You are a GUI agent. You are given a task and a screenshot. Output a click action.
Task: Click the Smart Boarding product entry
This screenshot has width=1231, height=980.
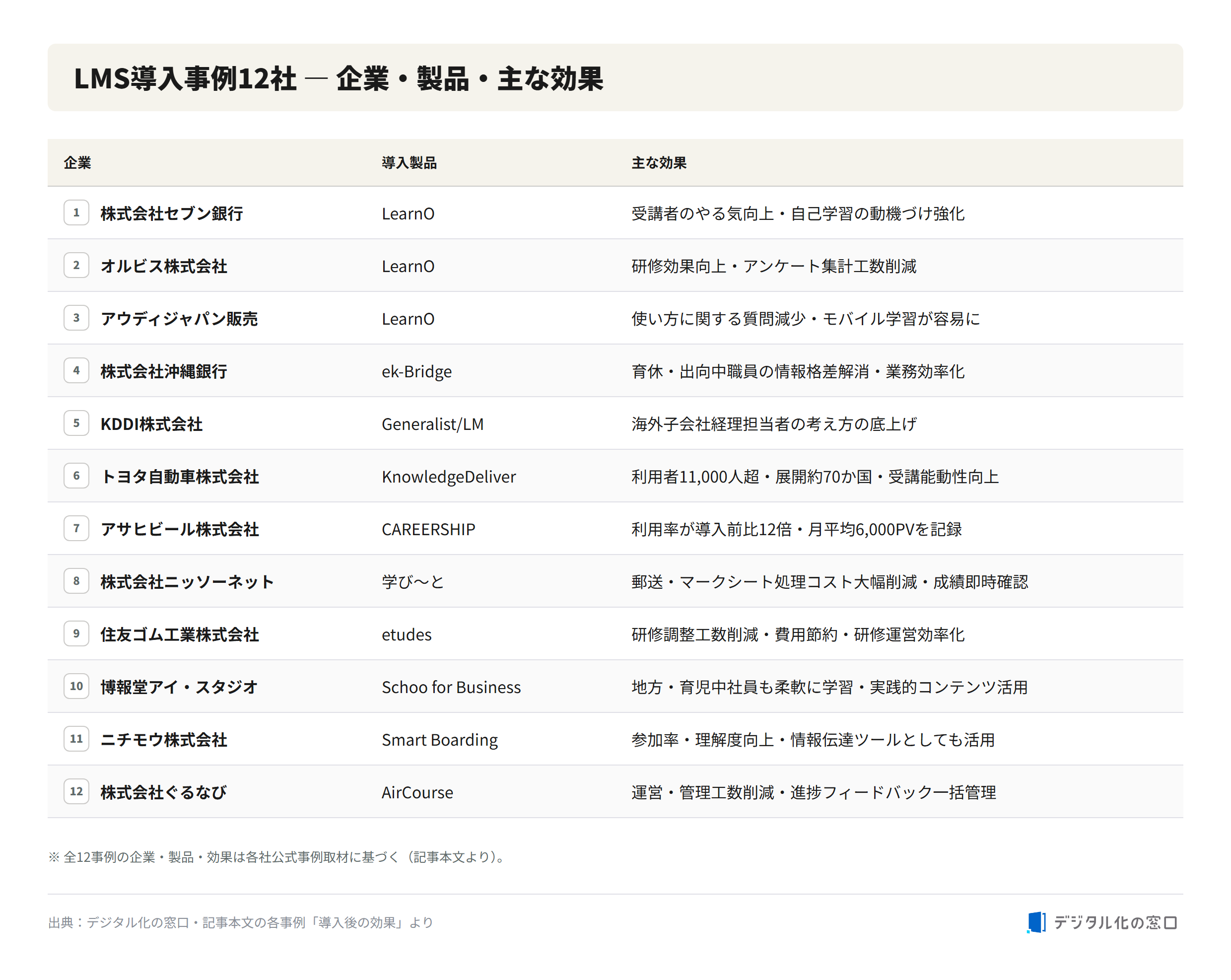click(x=440, y=740)
